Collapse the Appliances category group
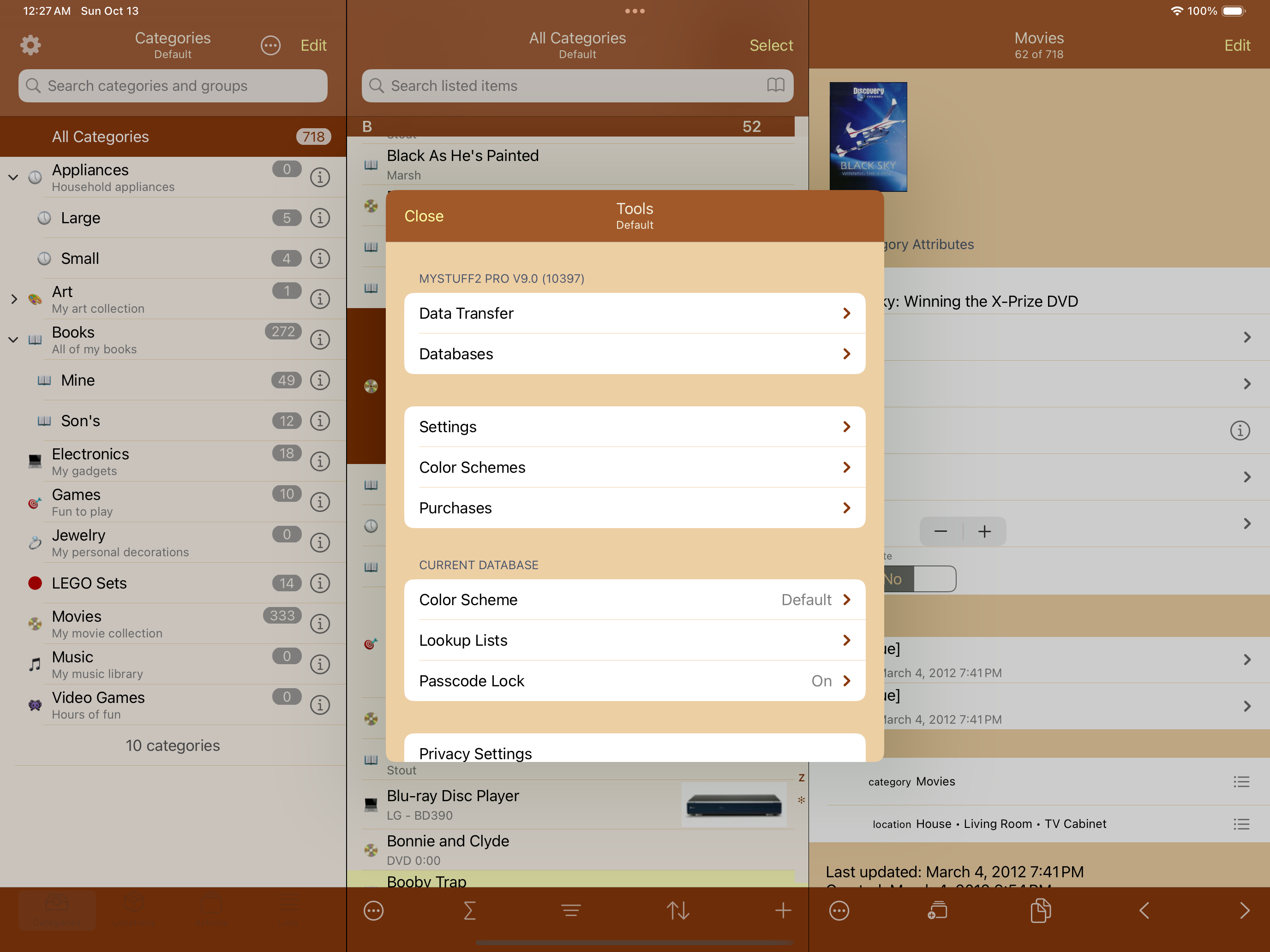The height and width of the screenshot is (952, 1270). tap(13, 177)
